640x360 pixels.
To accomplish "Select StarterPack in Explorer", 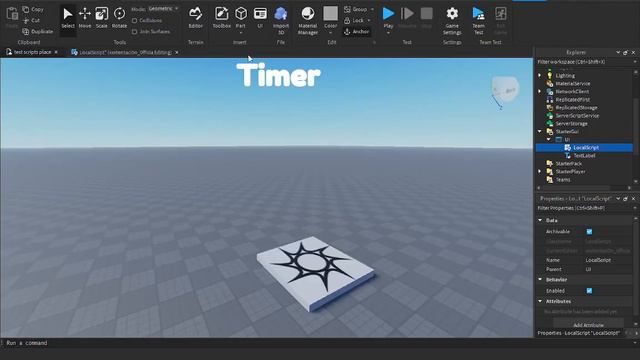I will [x=569, y=164].
